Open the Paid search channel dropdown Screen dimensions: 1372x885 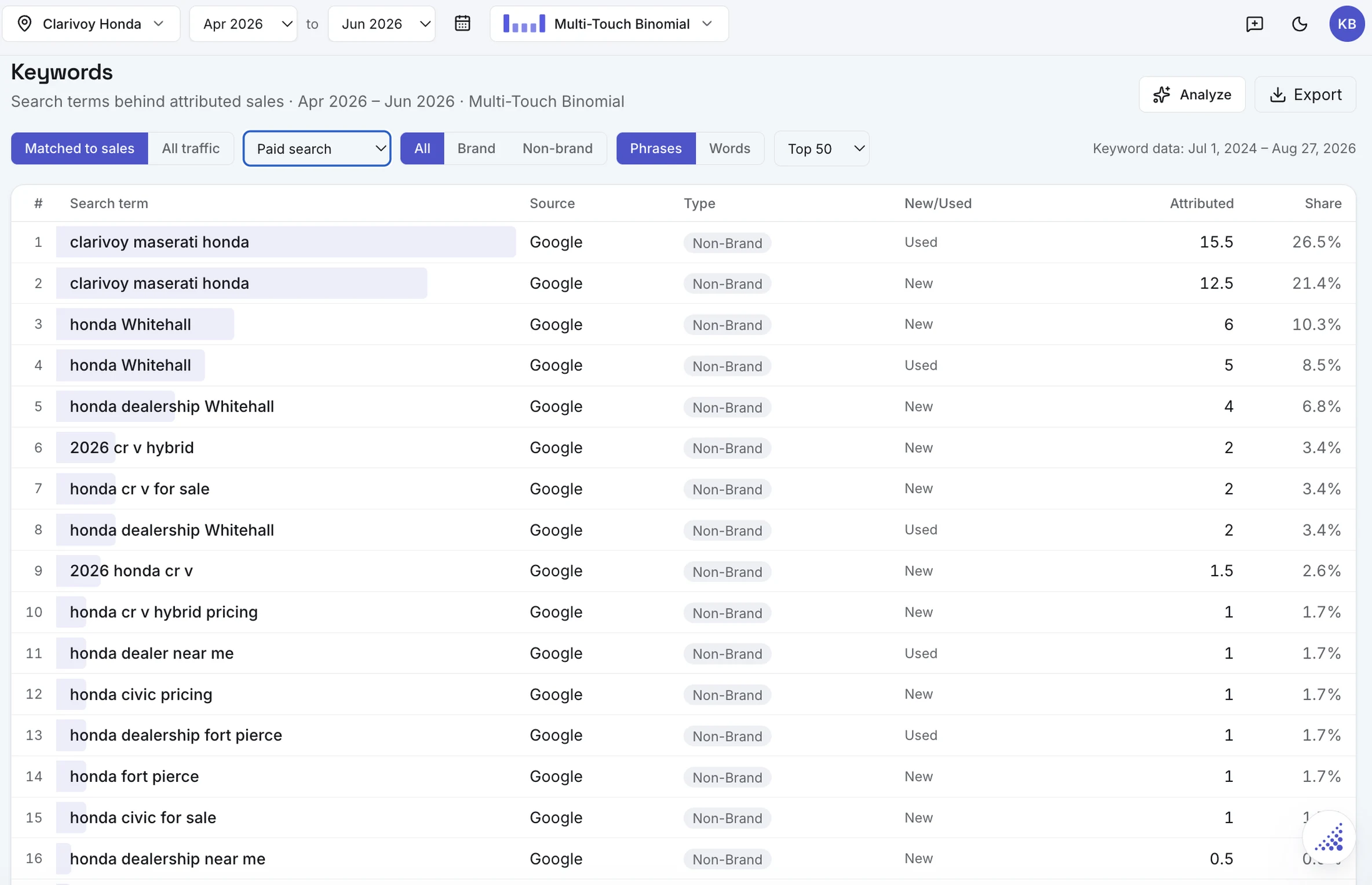pos(317,148)
